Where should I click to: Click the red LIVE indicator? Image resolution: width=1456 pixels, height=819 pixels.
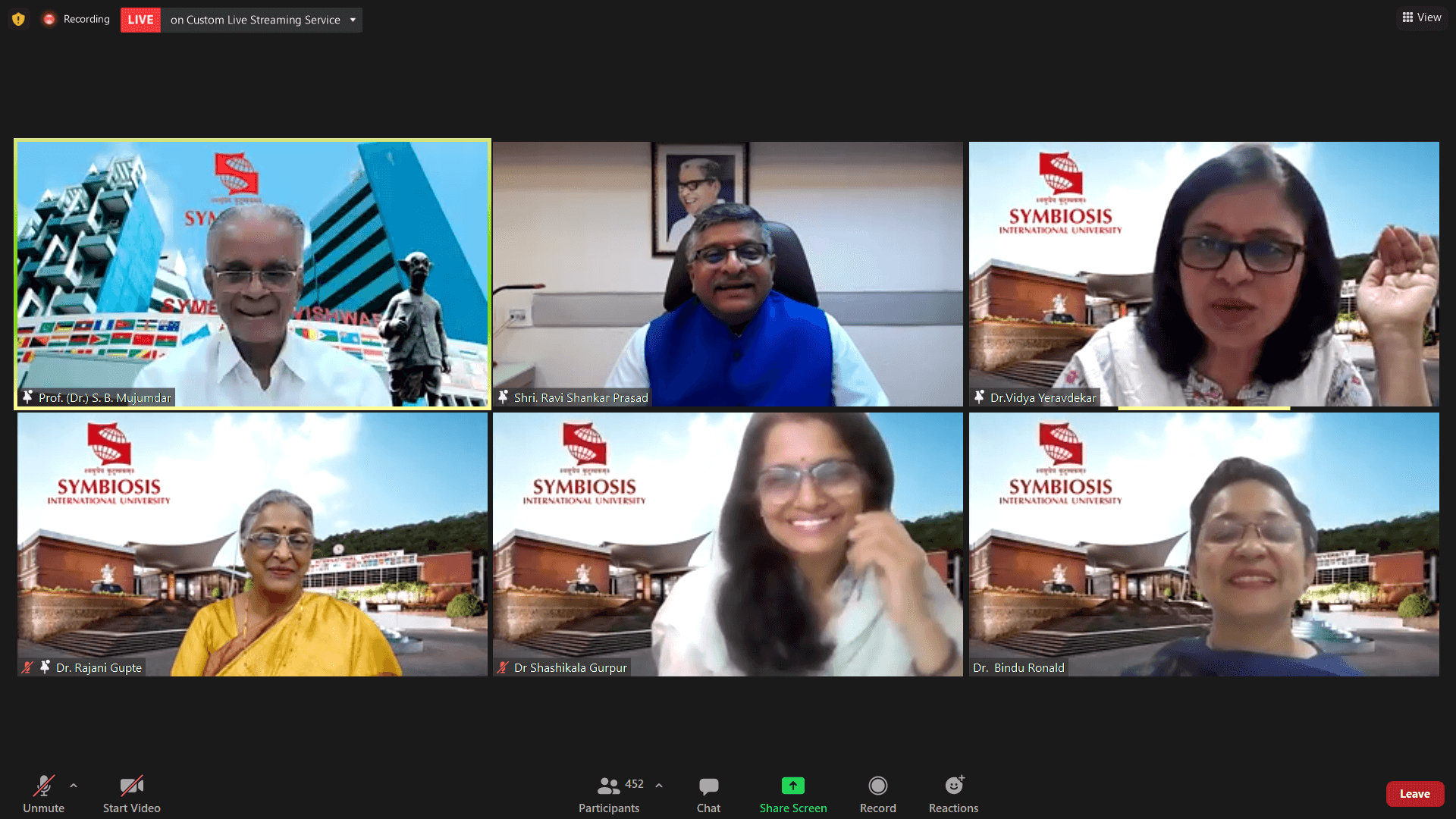(x=140, y=20)
